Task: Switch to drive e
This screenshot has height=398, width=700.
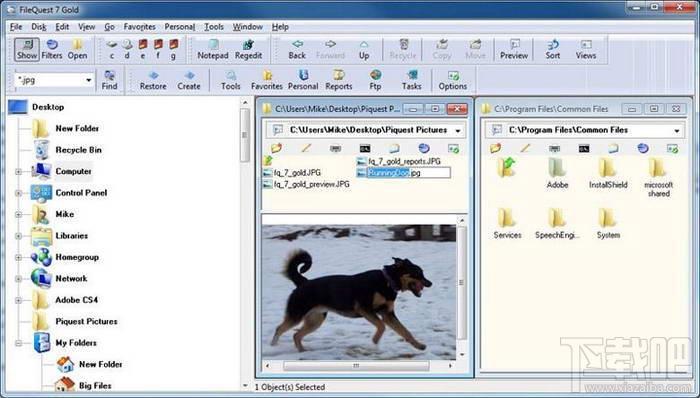Action: 143,49
